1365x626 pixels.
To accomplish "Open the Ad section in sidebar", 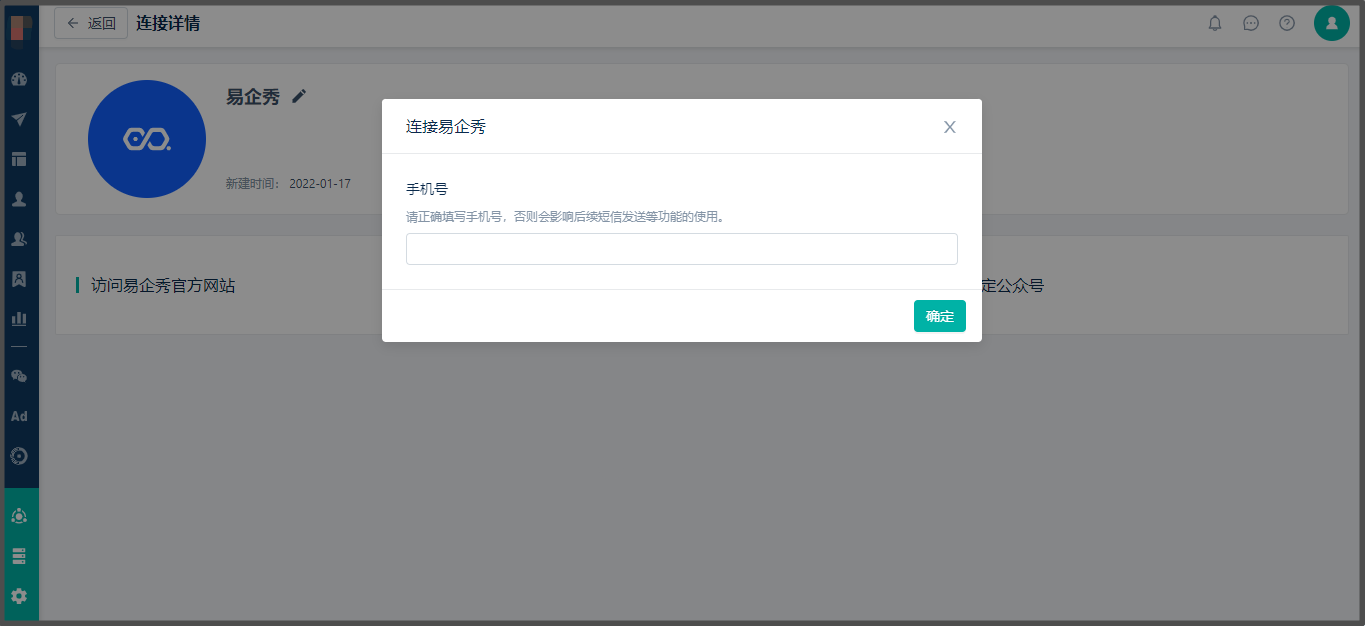I will 19,416.
